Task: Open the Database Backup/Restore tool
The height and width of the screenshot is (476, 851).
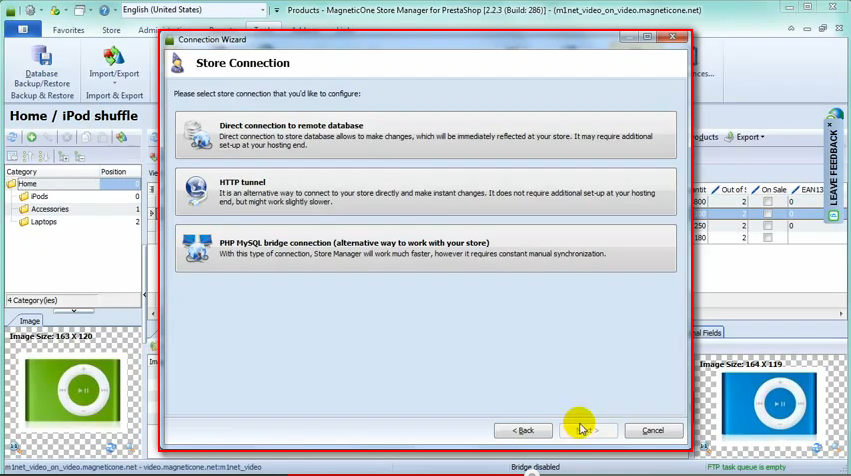Action: (42, 67)
